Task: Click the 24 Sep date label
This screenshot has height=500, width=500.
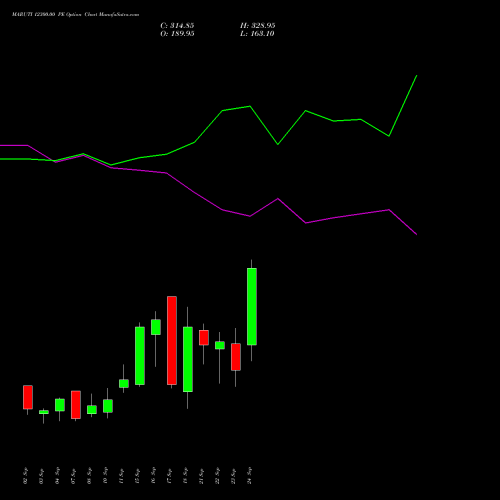Action: click(x=250, y=476)
